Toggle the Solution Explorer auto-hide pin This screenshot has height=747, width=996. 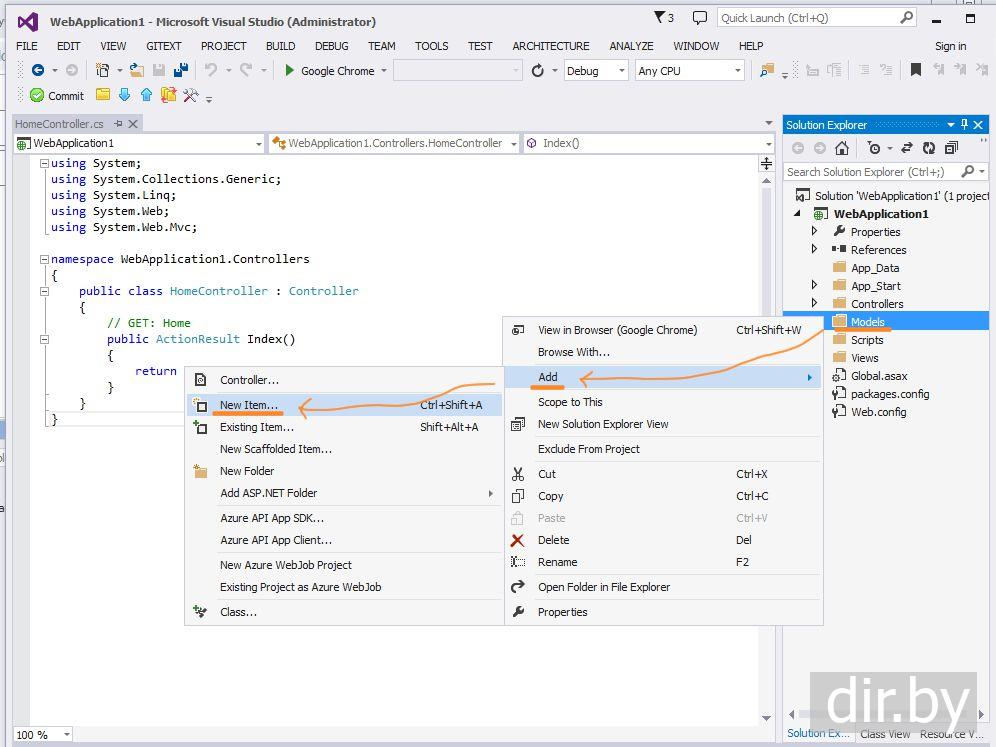click(964, 125)
